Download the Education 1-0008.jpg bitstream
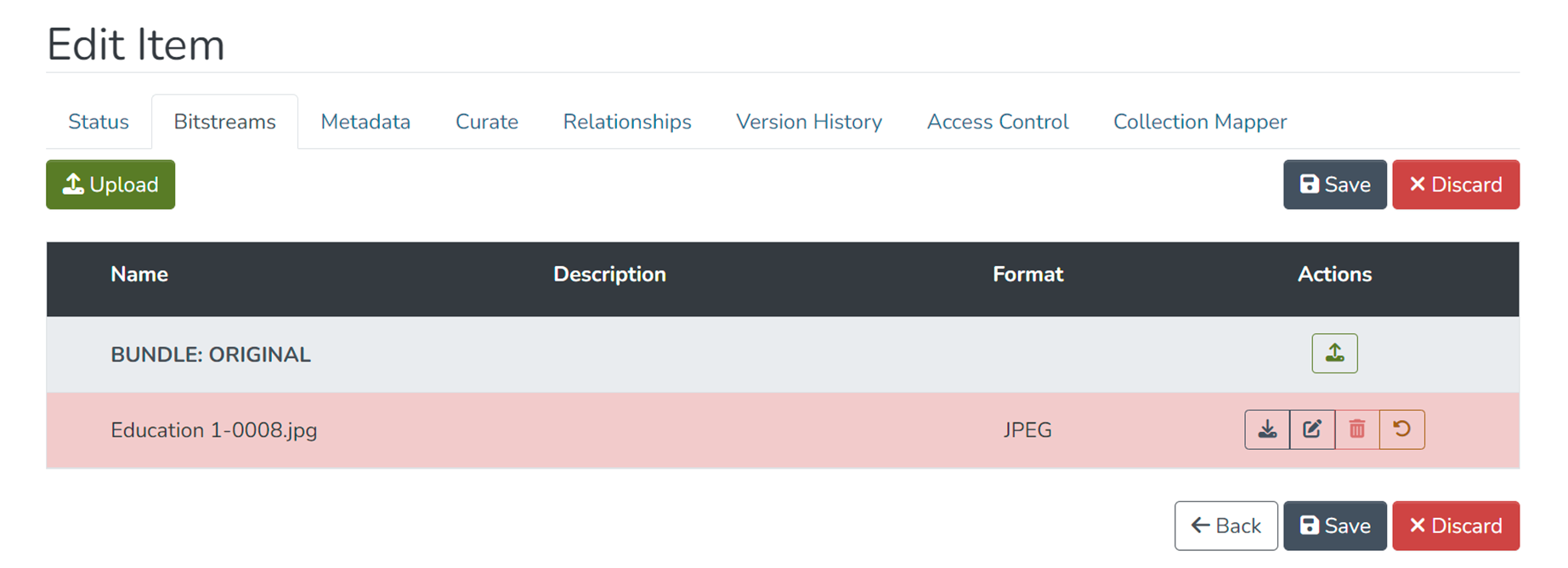 pos(1267,429)
